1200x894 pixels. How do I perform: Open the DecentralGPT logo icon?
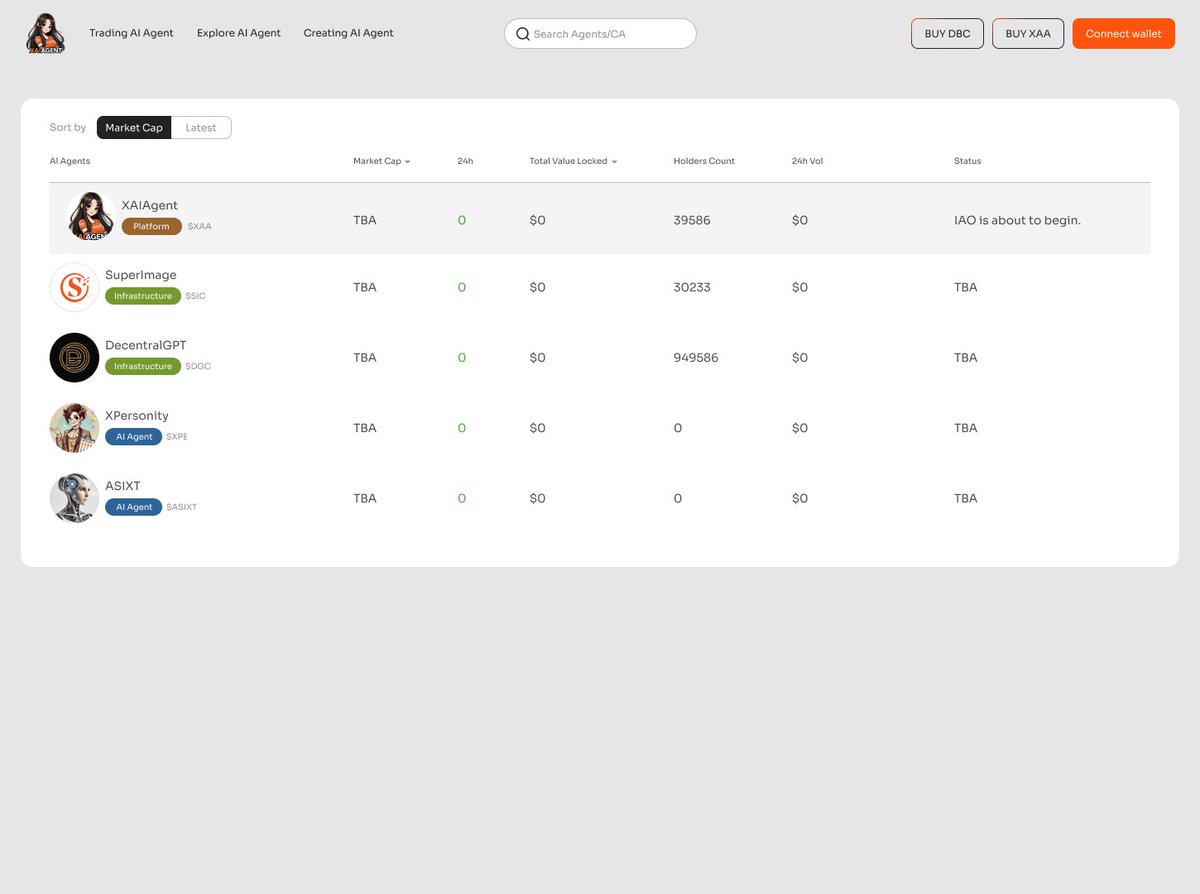coord(75,357)
